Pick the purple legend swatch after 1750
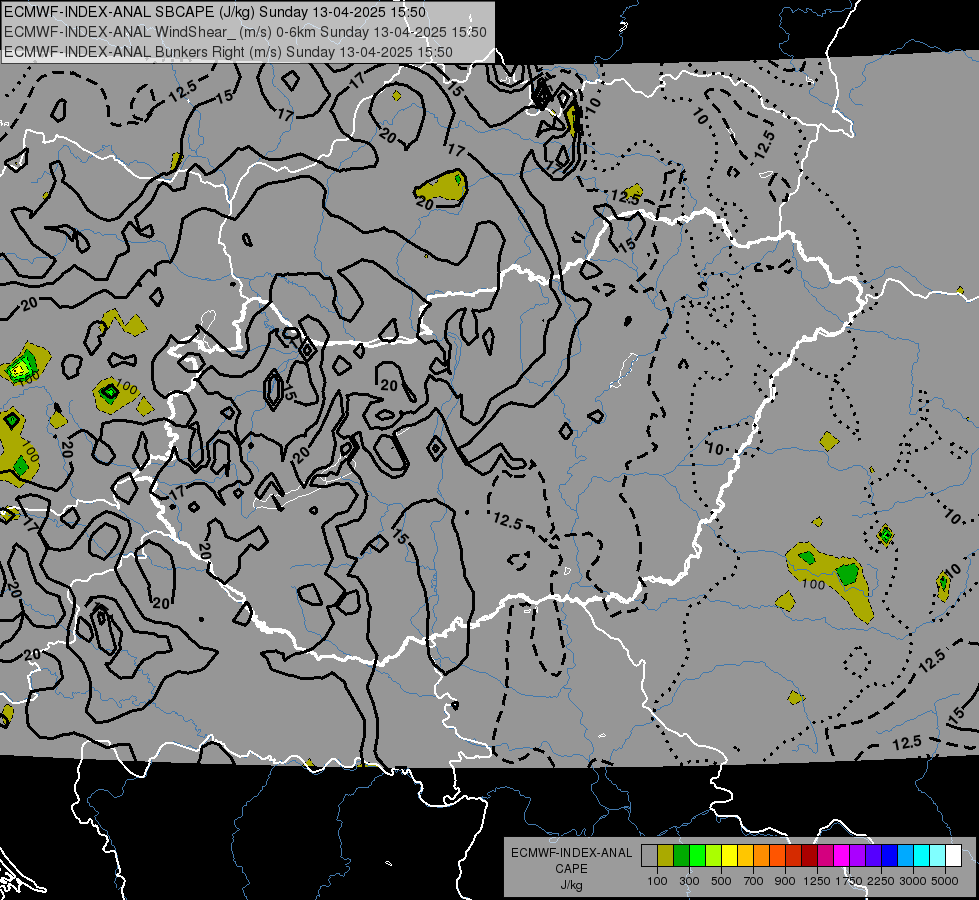 coord(857,856)
